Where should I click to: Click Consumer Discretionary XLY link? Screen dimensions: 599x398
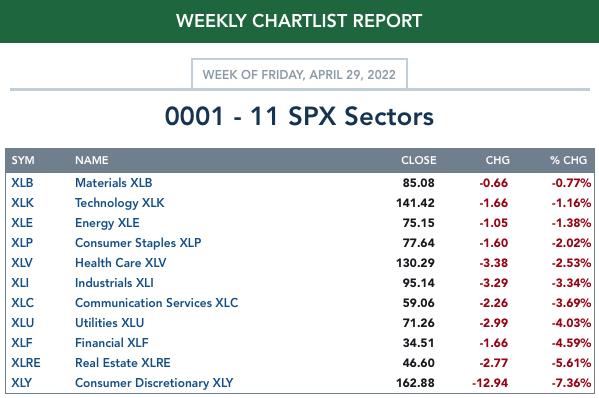point(154,383)
